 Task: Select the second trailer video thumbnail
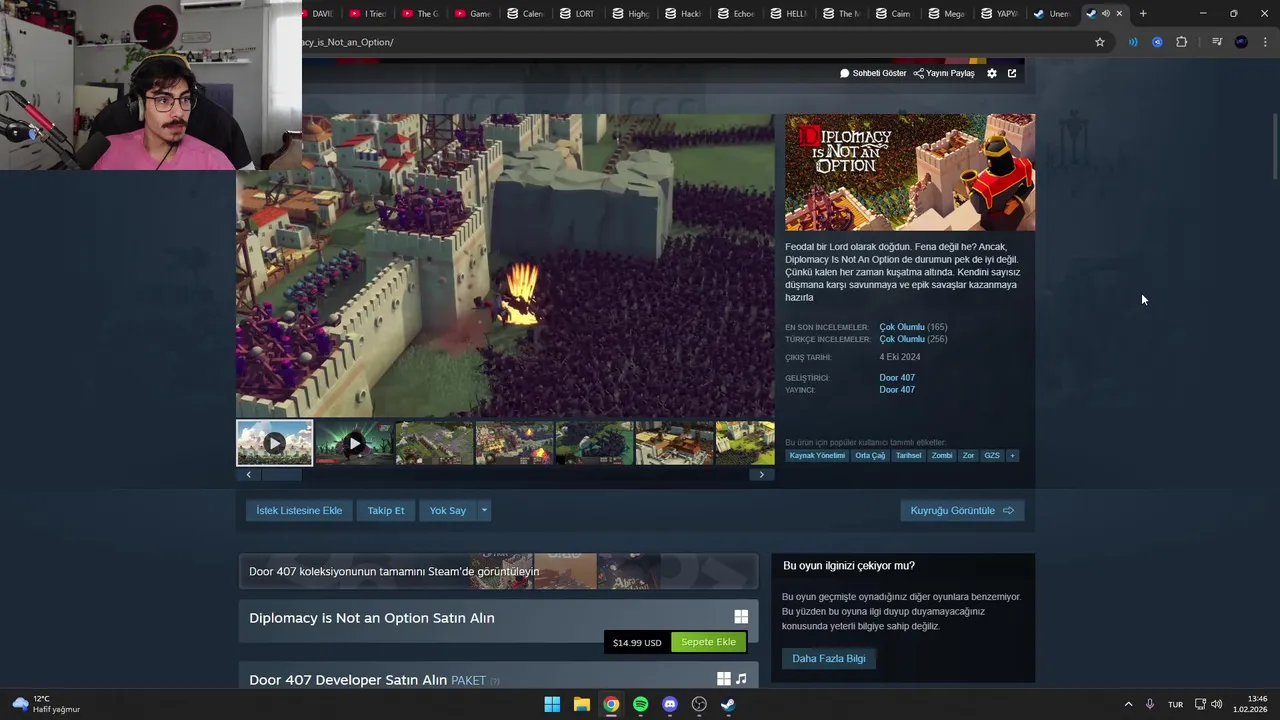click(354, 443)
